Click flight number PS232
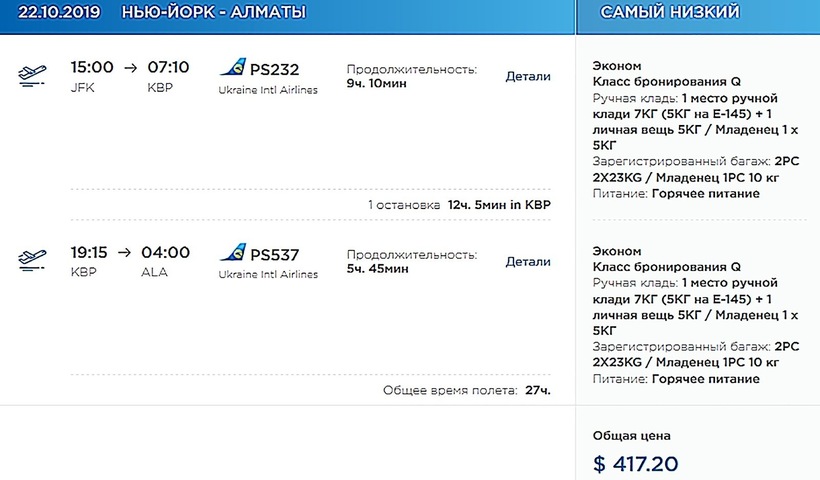Image resolution: width=820 pixels, height=480 pixels. click(x=274, y=70)
